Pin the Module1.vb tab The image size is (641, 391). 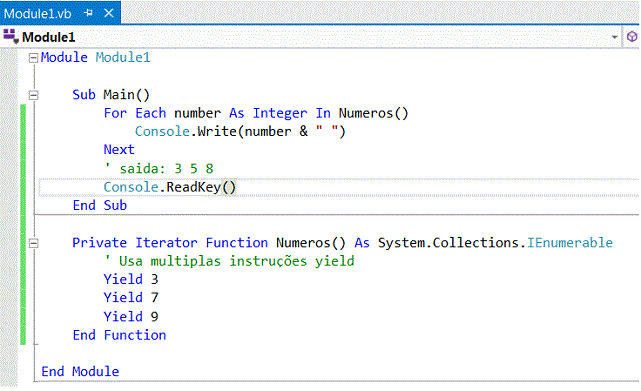88,13
